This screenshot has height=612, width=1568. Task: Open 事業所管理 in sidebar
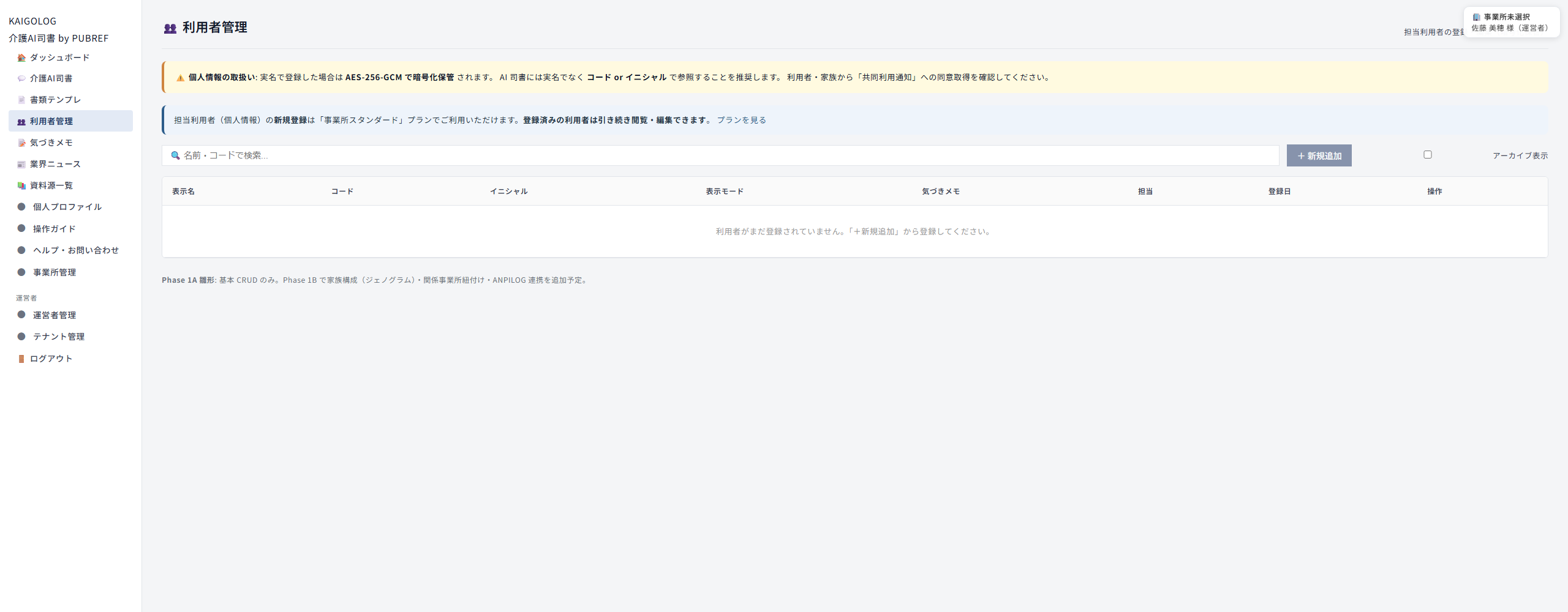[70, 272]
